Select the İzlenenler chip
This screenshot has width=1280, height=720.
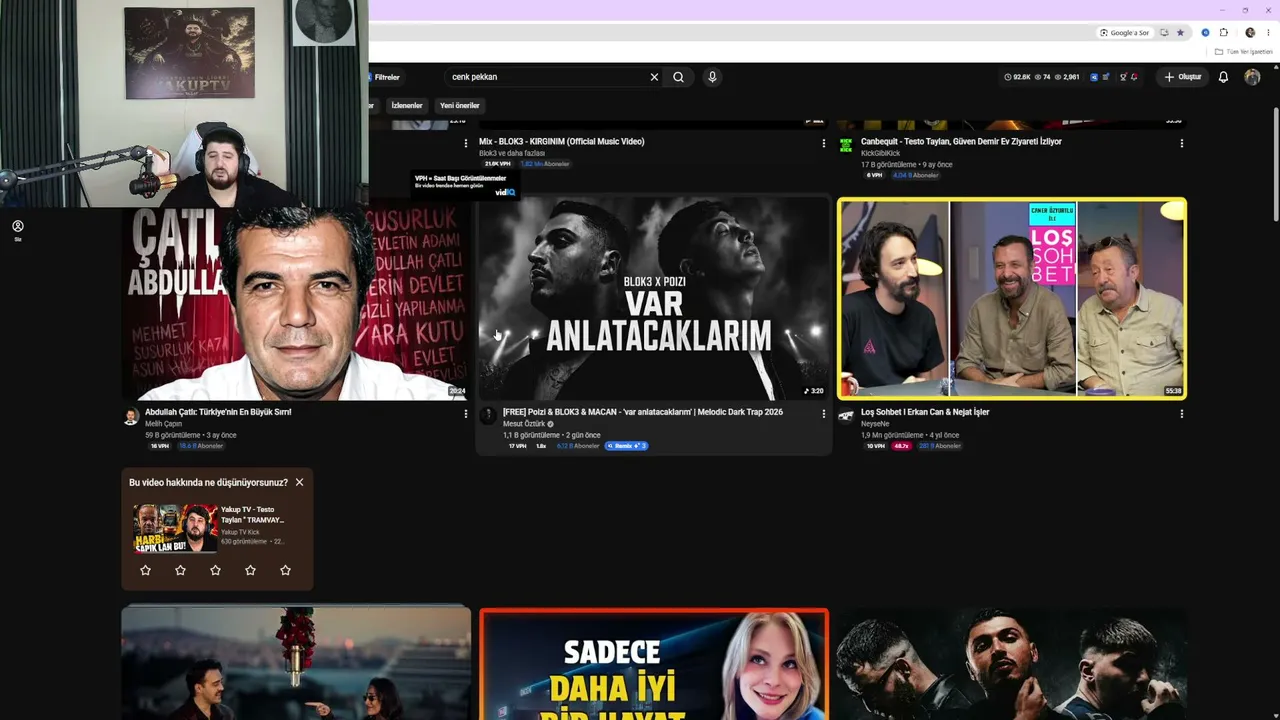click(x=406, y=105)
